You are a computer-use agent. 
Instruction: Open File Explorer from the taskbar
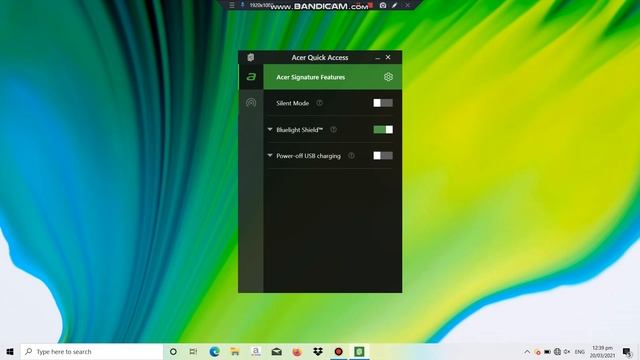(235, 351)
